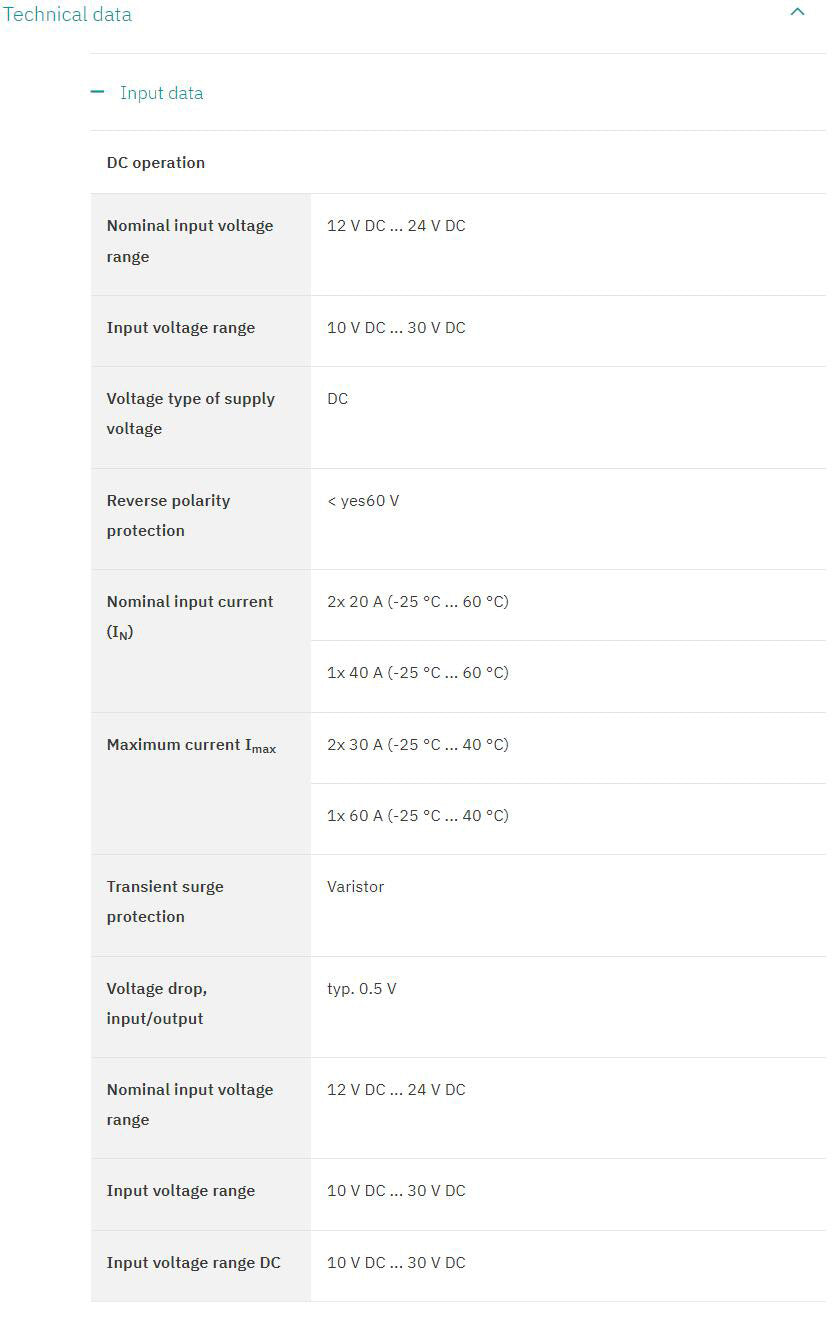Select the DC operation subheading
Image resolution: width=832 pixels, height=1319 pixels.
point(156,162)
